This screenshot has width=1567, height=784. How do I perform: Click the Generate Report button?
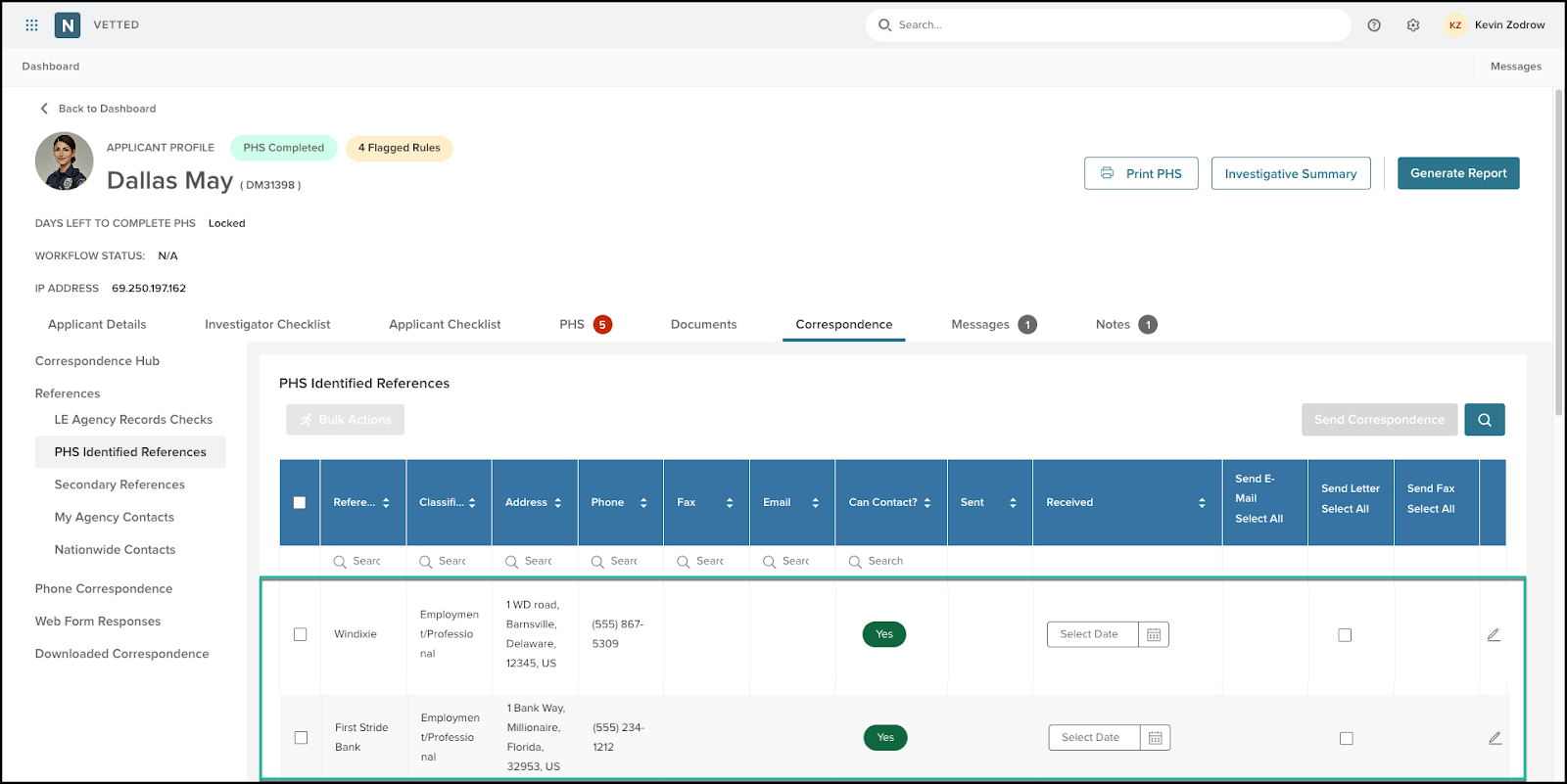[1458, 173]
